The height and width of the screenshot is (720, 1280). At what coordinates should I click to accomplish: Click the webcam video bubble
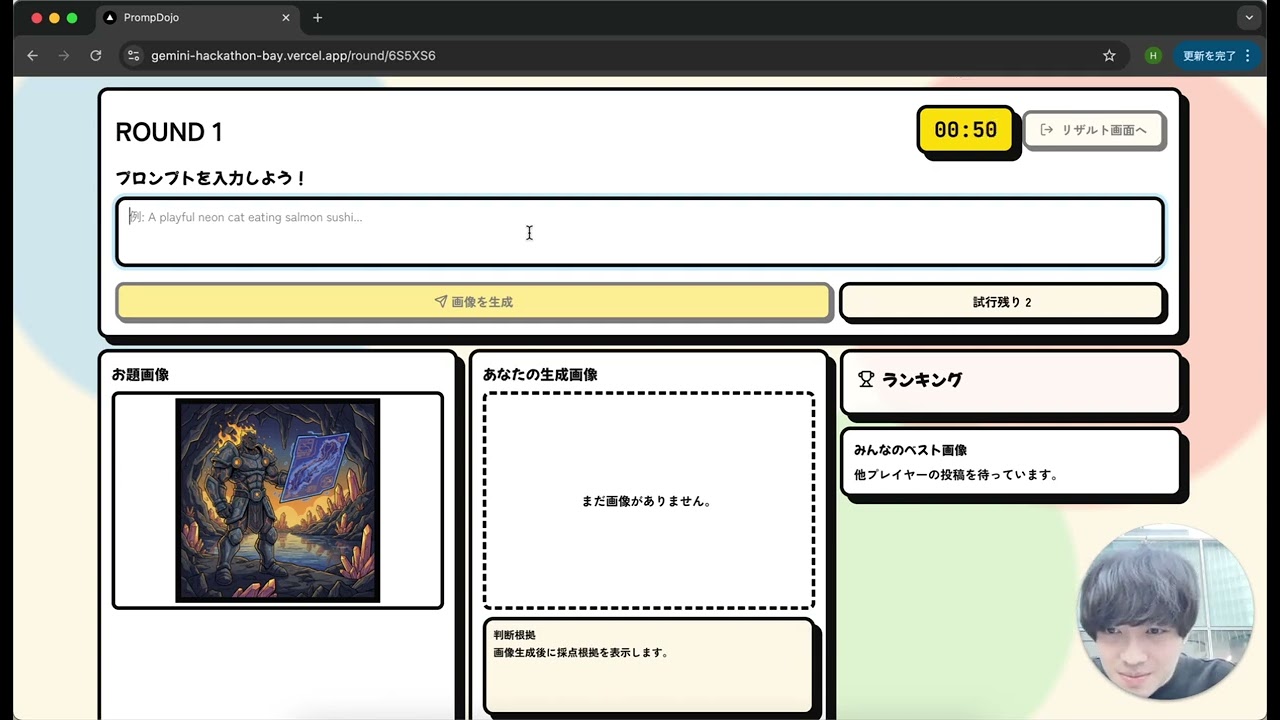[1165, 612]
